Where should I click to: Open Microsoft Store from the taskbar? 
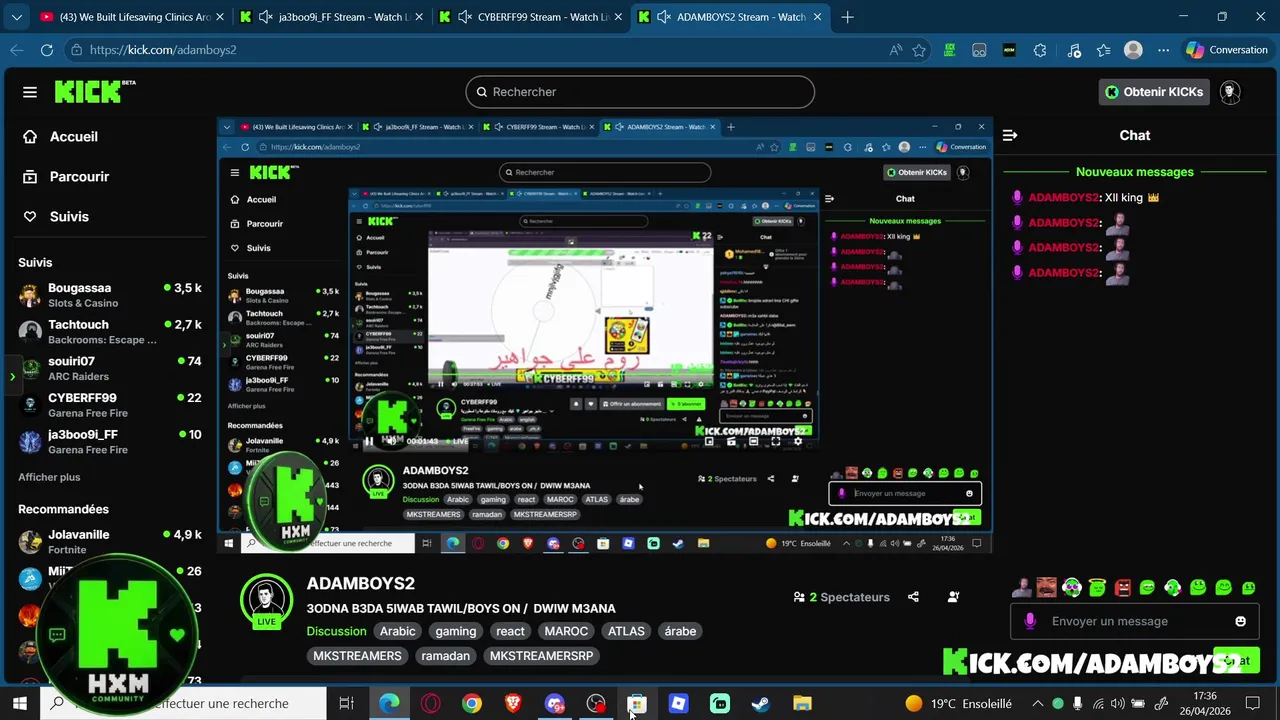pos(637,704)
